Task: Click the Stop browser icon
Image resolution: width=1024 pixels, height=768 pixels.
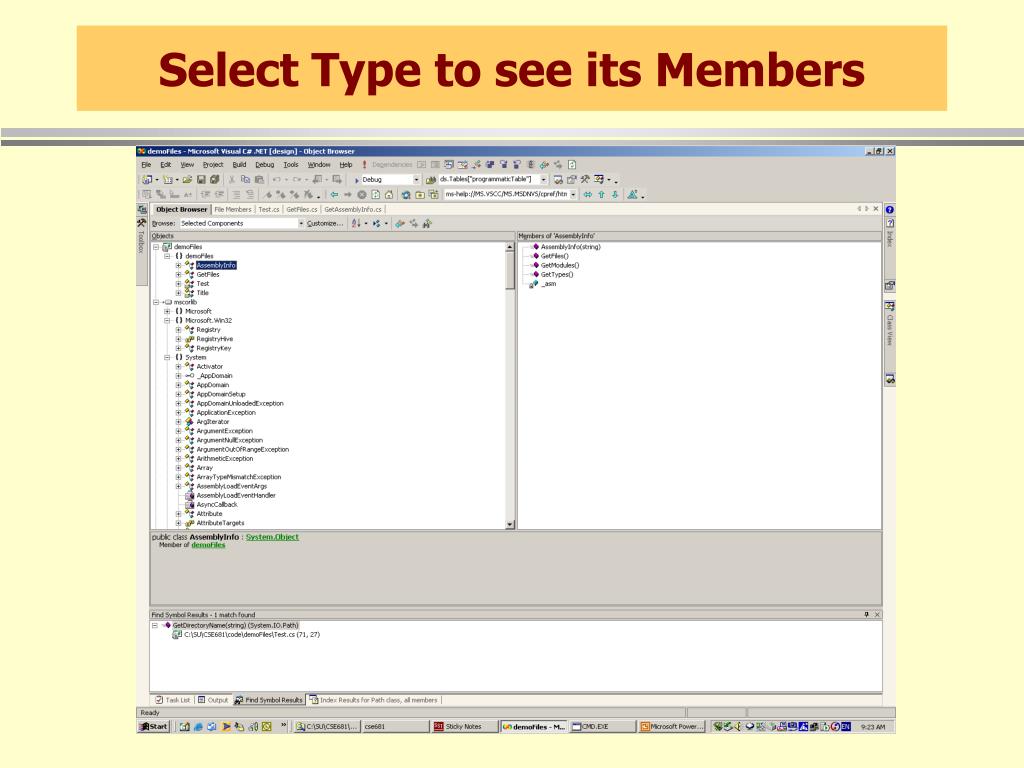Action: tap(362, 195)
